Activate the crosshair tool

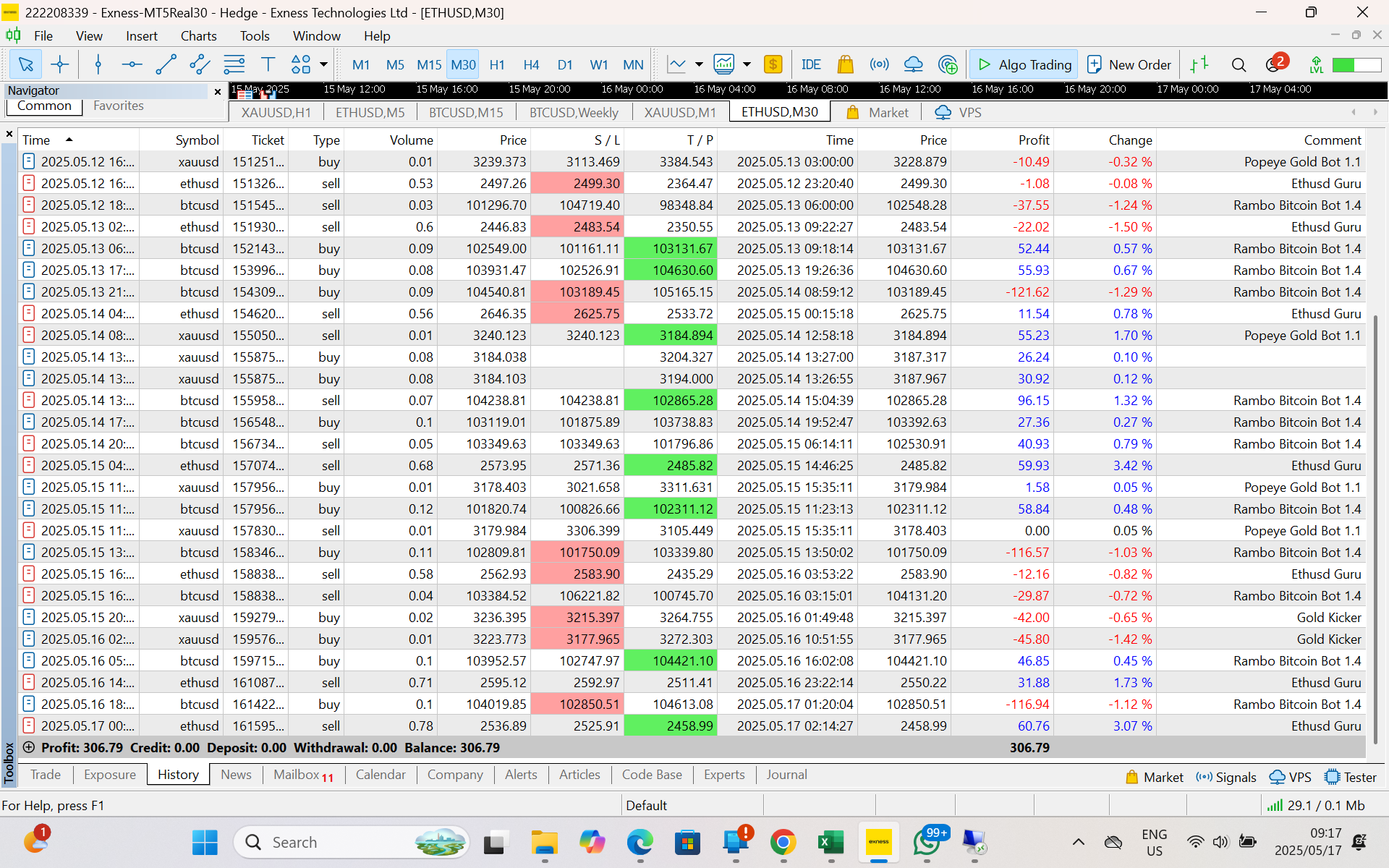pyautogui.click(x=60, y=65)
